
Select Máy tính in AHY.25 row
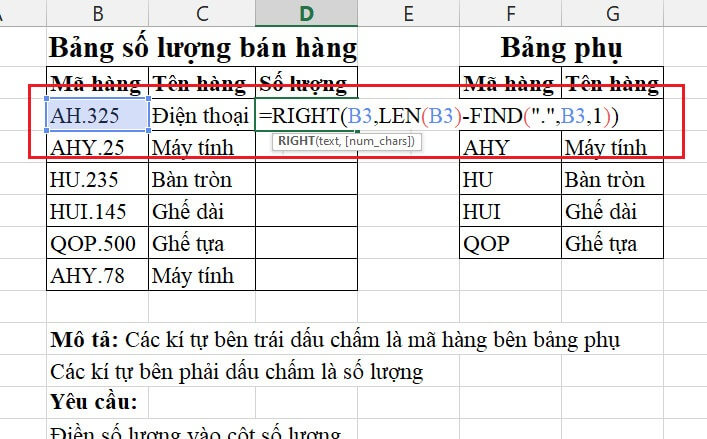click(x=202, y=147)
